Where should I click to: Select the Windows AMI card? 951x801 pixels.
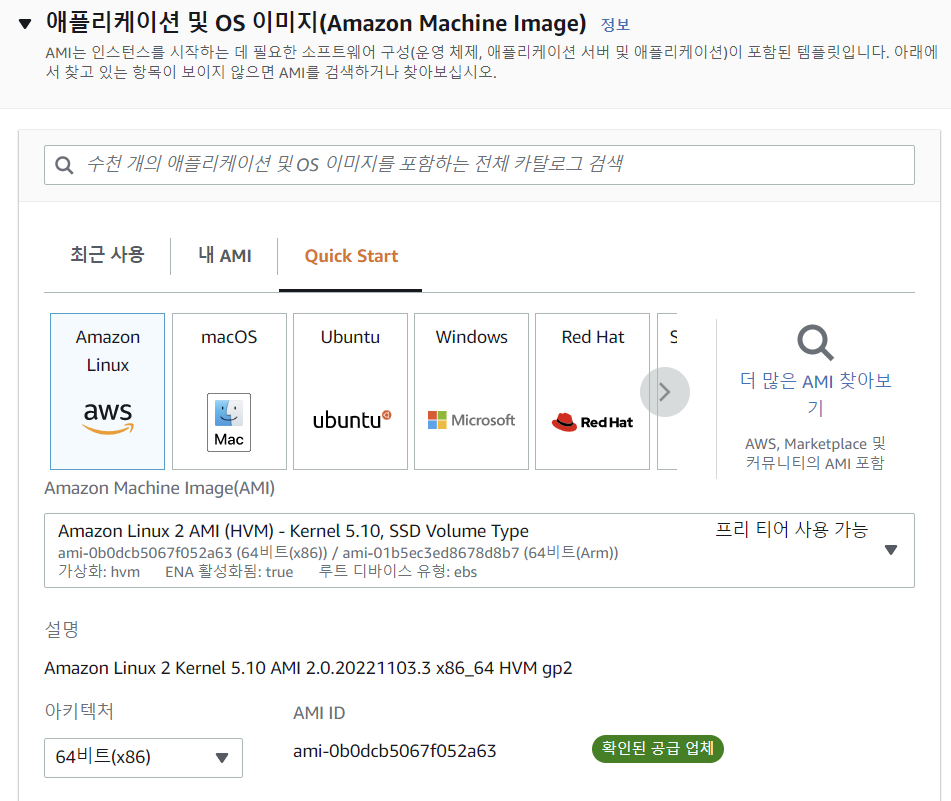tap(471, 391)
